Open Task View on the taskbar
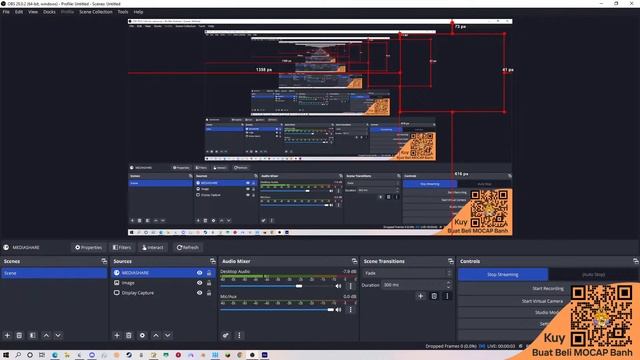640x360 pixels. pos(42,355)
